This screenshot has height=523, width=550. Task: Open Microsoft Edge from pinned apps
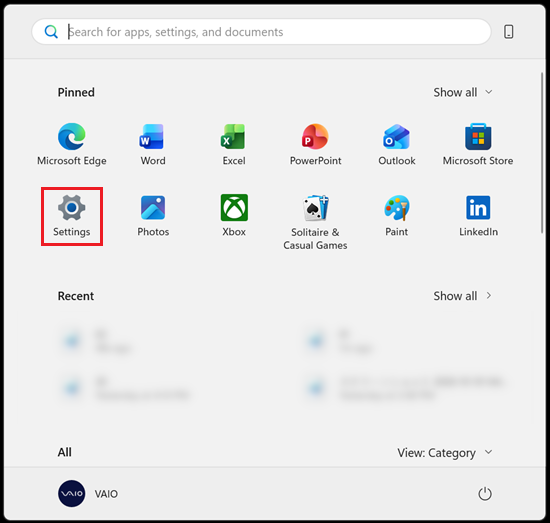click(x=72, y=145)
